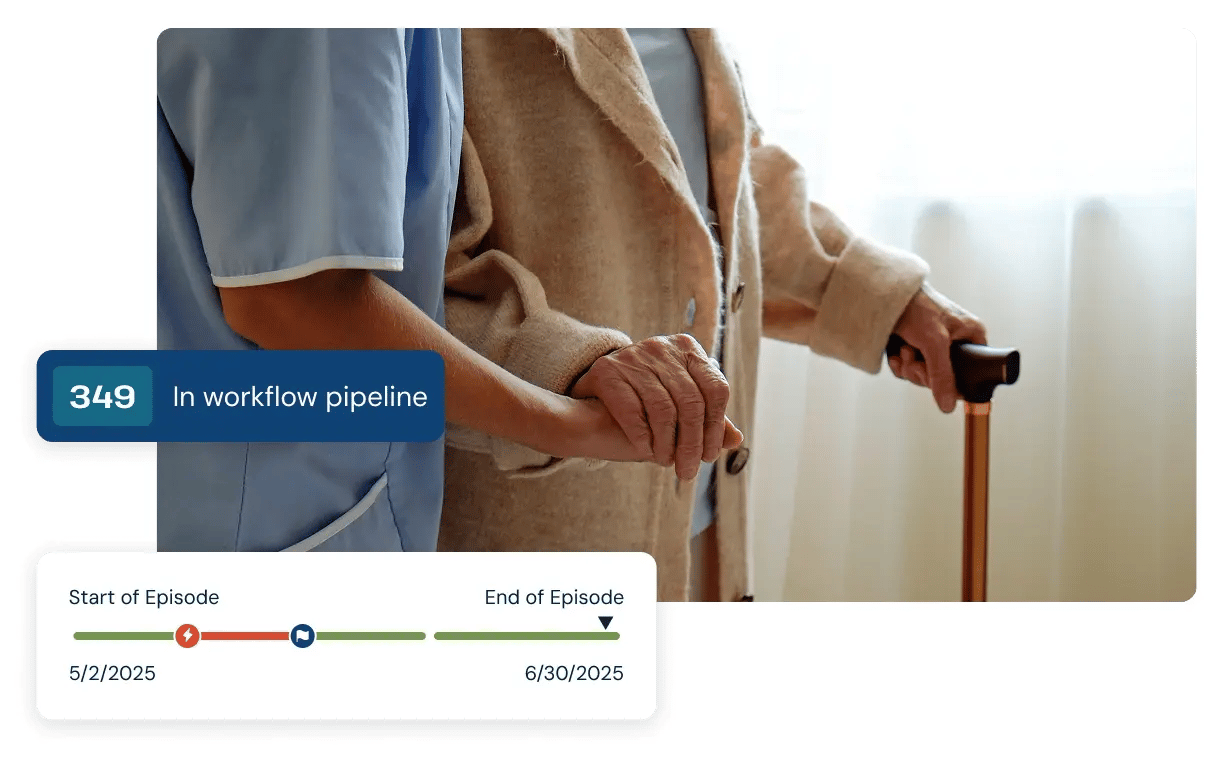Click the 349 count badge
Image resolution: width=1224 pixels, height=770 pixels.
103,396
